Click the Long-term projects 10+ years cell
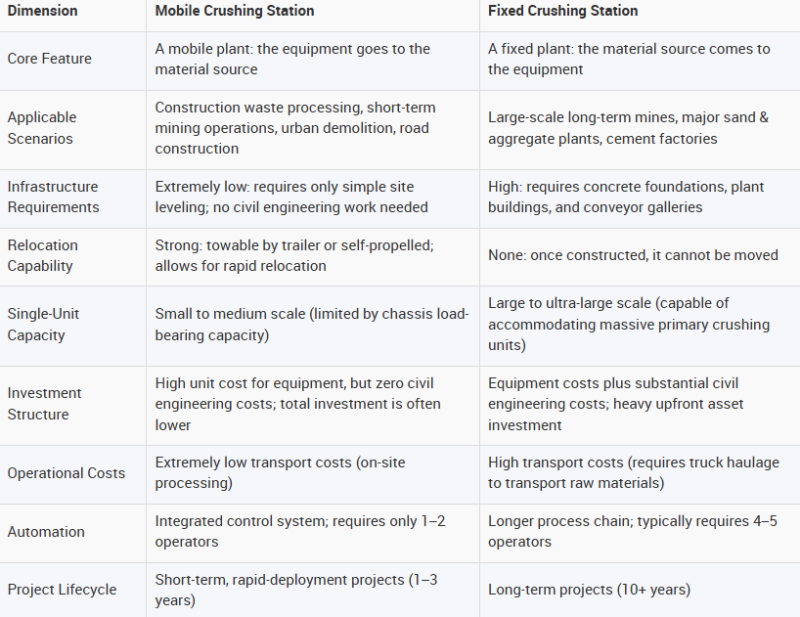The image size is (800, 617). pyautogui.click(x=640, y=590)
